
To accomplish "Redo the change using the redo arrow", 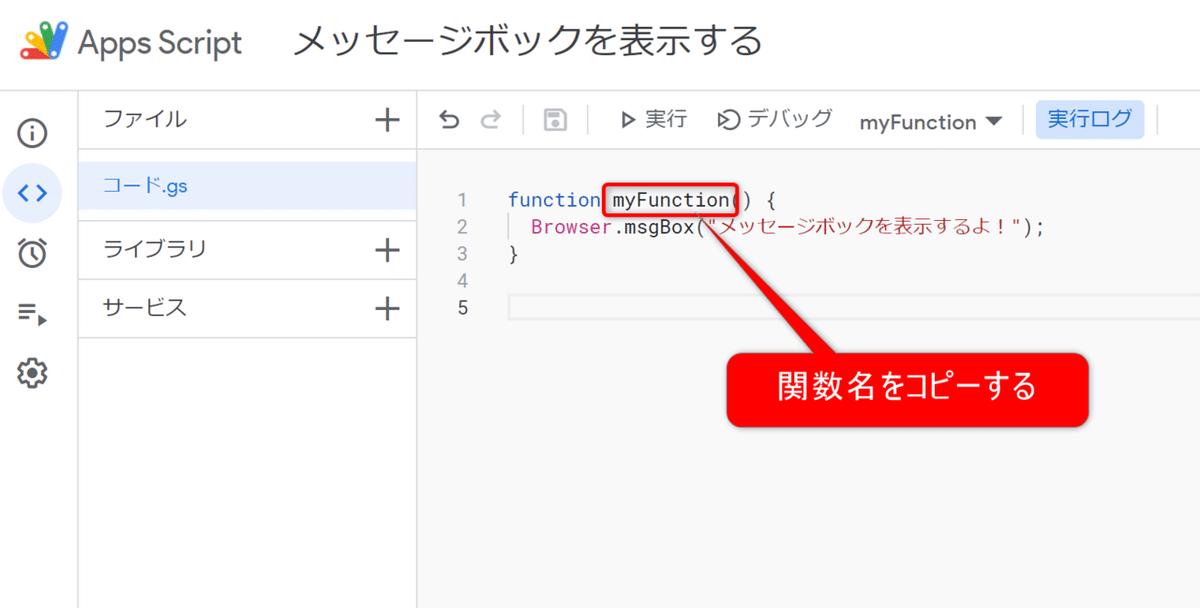I will pyautogui.click(x=491, y=119).
